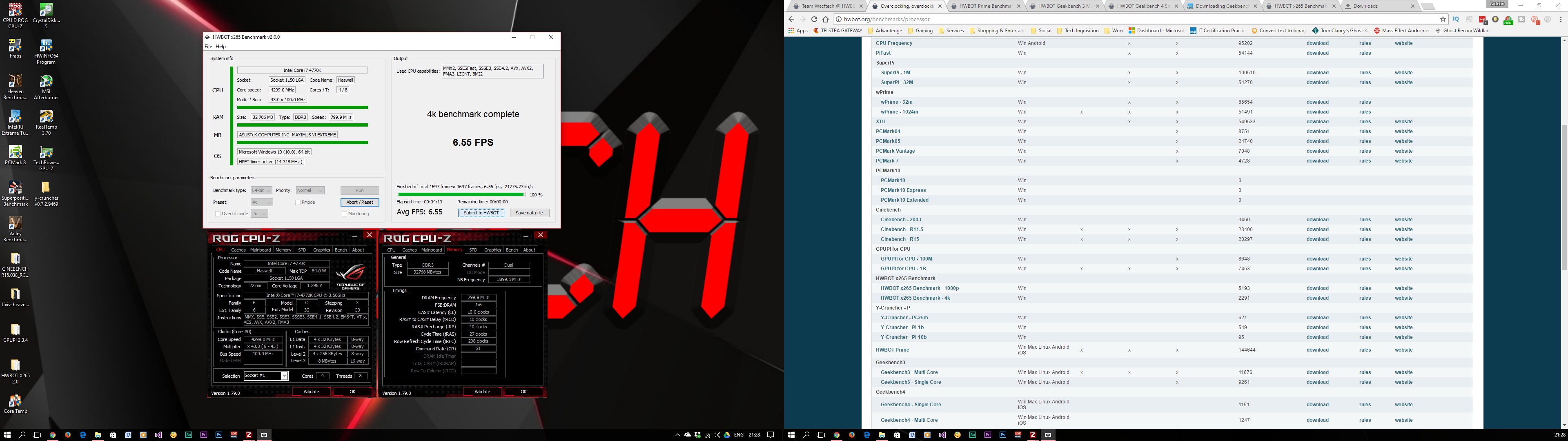Enable the Pmode checkbox
The image size is (1568, 441).
click(298, 202)
